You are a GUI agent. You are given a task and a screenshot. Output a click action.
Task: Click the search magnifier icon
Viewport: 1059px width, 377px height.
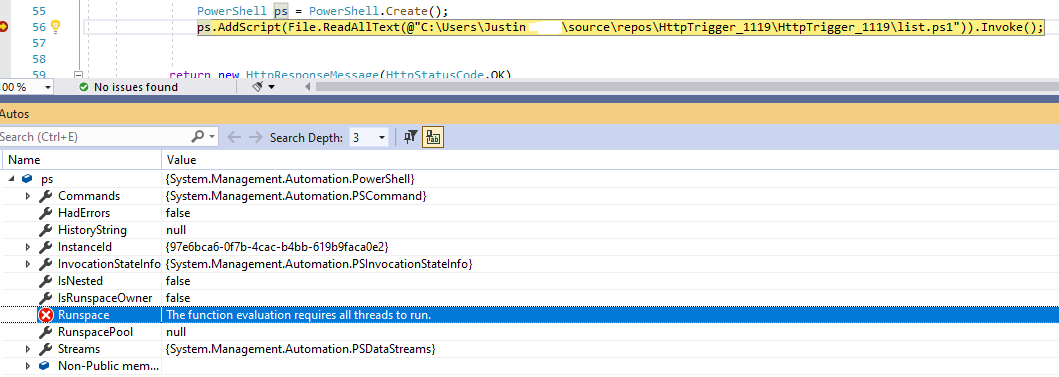[x=198, y=136]
